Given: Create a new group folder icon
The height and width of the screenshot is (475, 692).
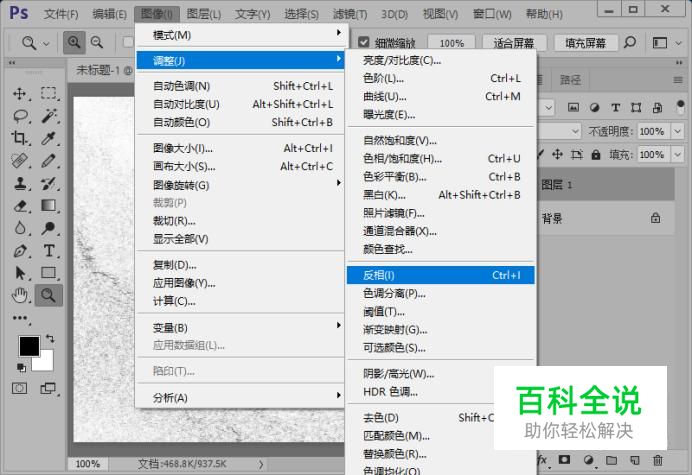Looking at the screenshot, I should (611, 460).
